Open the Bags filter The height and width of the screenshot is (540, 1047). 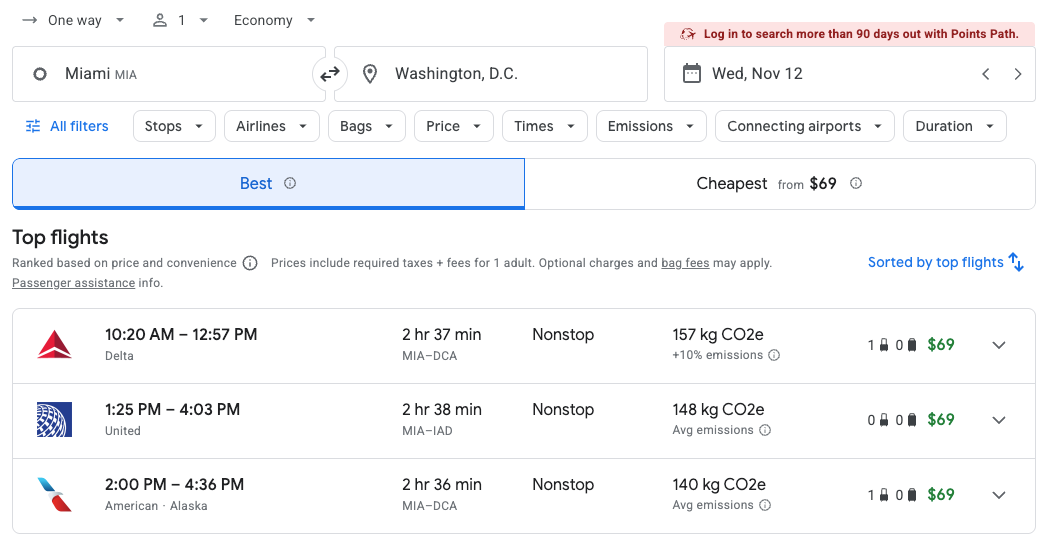coord(367,126)
